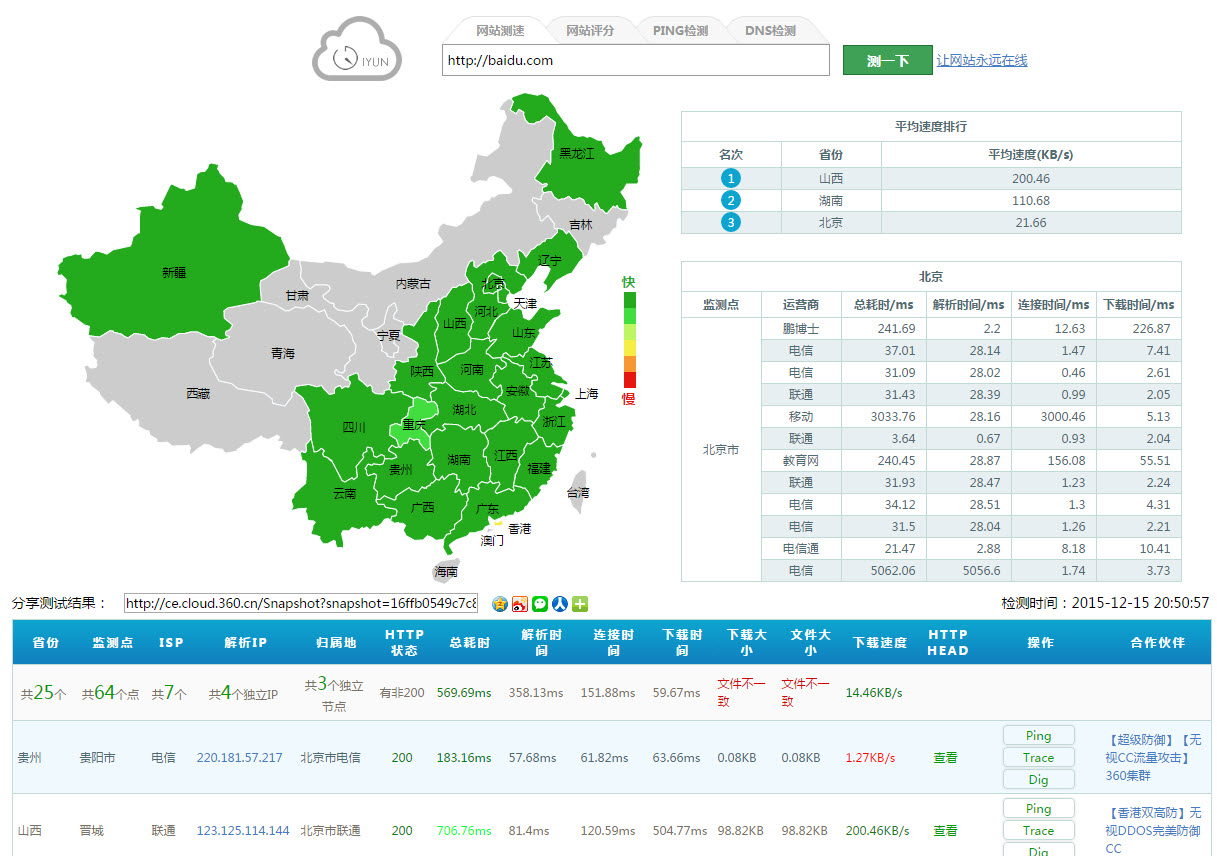
Task: Select 新疆 region on the map
Action: tap(174, 271)
